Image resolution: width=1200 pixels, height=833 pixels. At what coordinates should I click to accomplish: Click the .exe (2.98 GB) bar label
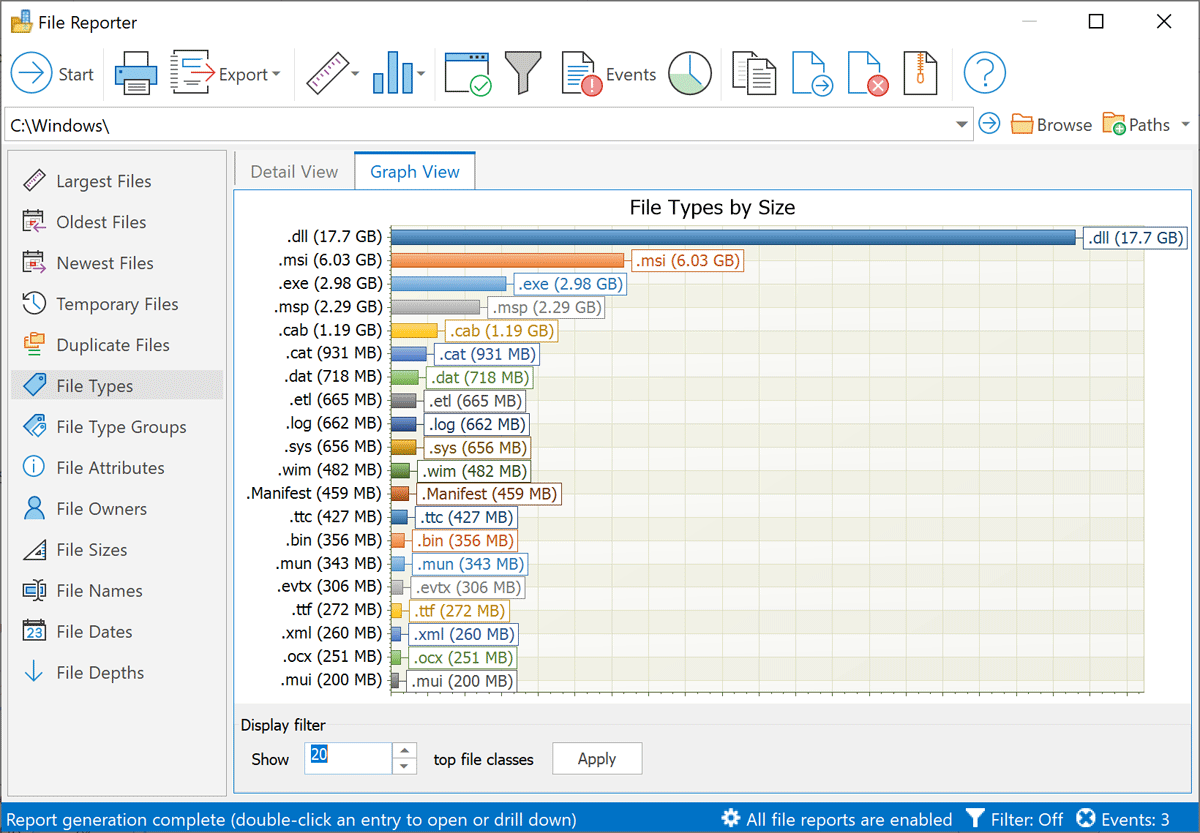[x=569, y=284]
